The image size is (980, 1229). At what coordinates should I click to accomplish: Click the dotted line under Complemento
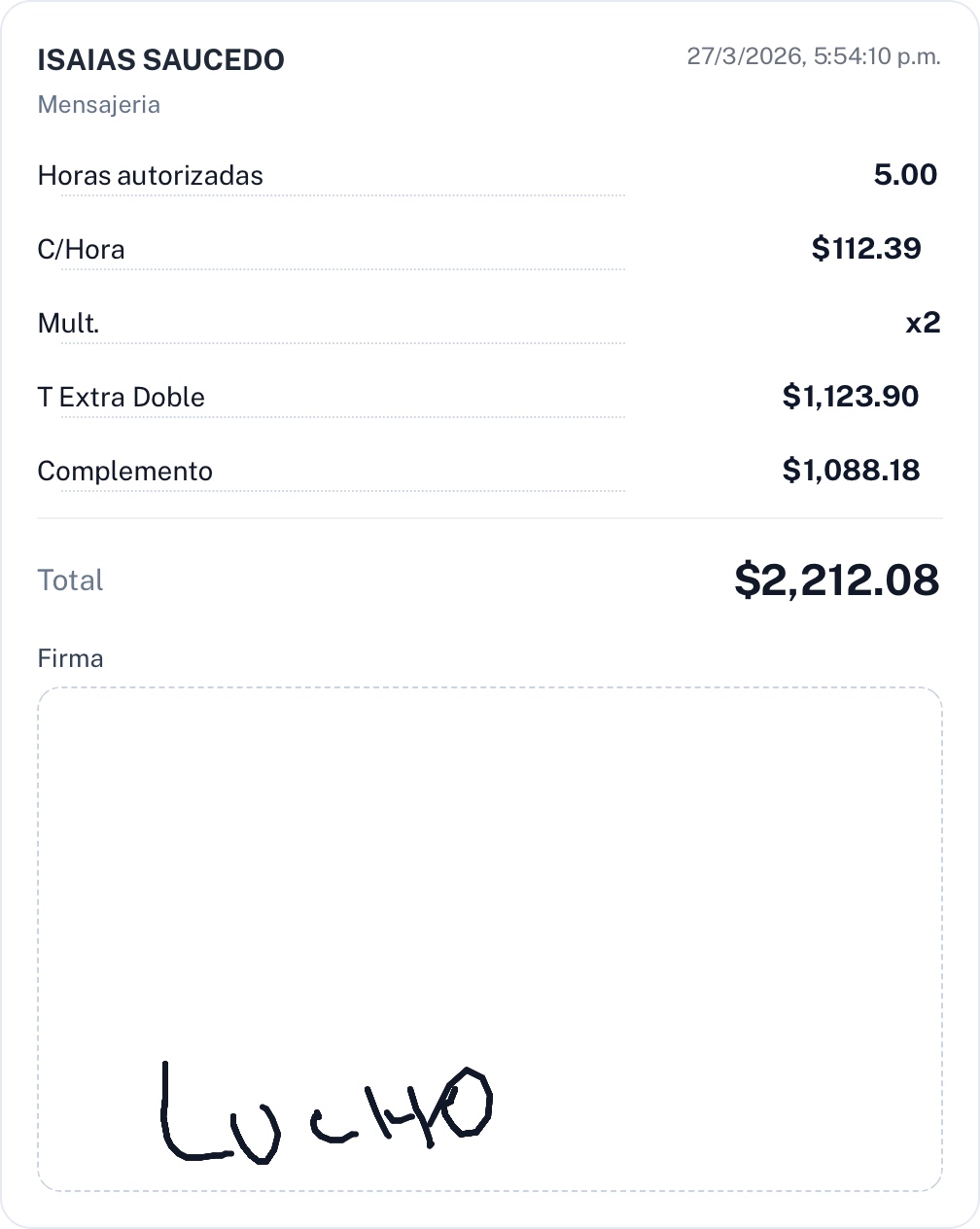(x=342, y=491)
